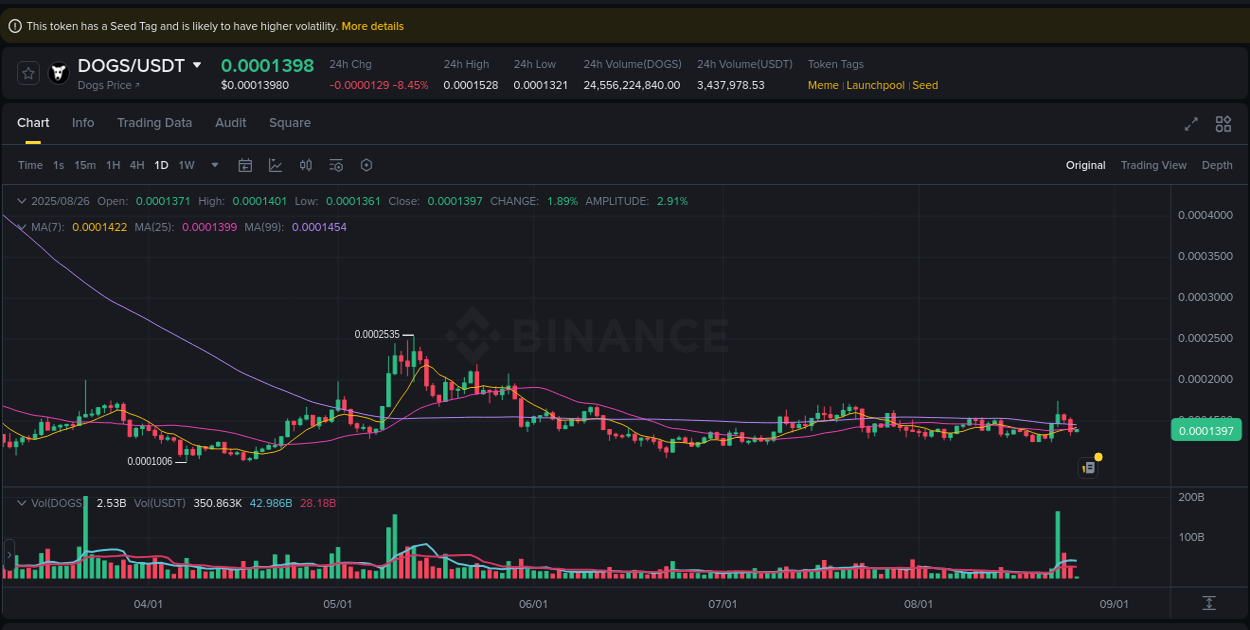Click the candlestick style settings icon

click(x=306, y=165)
